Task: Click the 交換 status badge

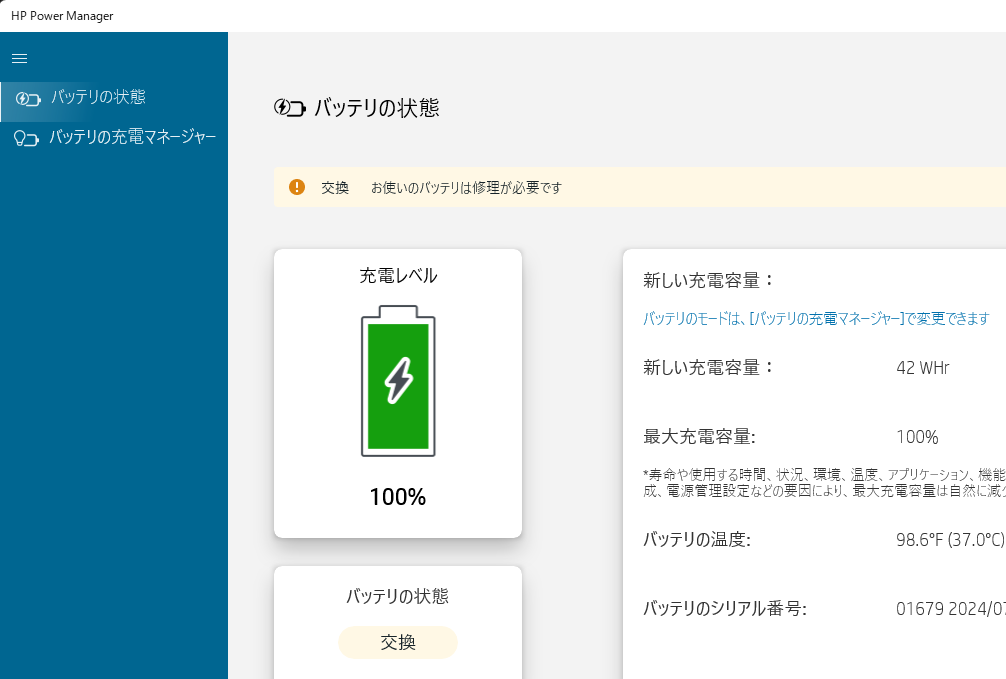Action: pos(398,643)
